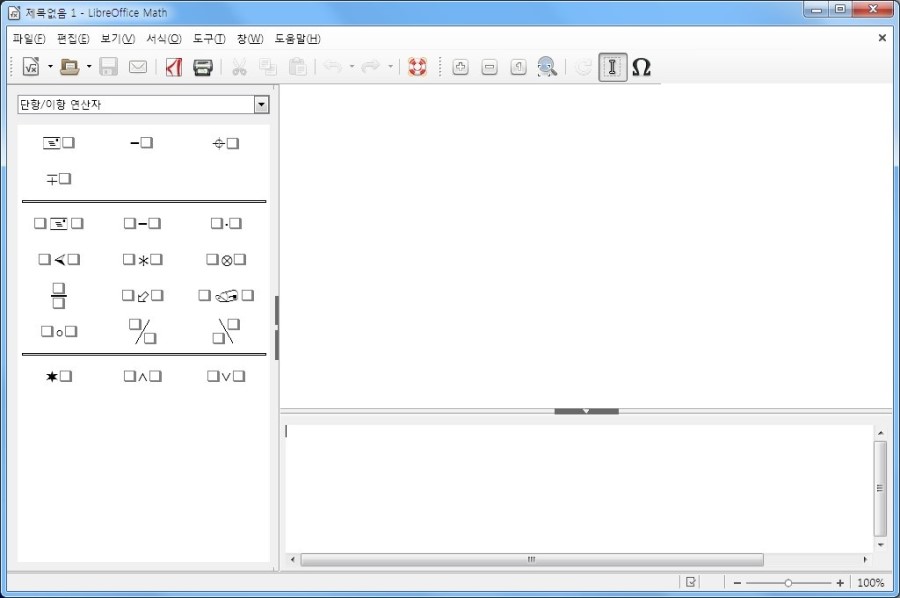The height and width of the screenshot is (598, 900).
Task: Close document with menu bar X
Action: click(882, 38)
